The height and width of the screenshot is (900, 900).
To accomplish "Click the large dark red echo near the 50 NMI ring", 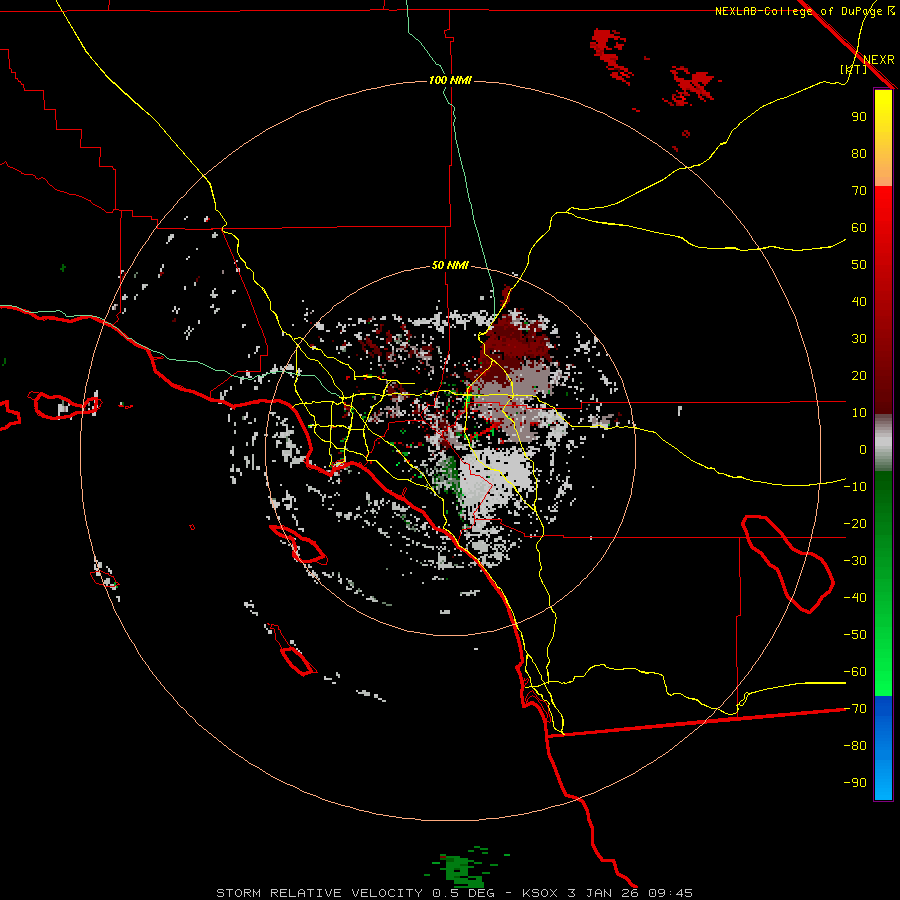I will [515, 343].
